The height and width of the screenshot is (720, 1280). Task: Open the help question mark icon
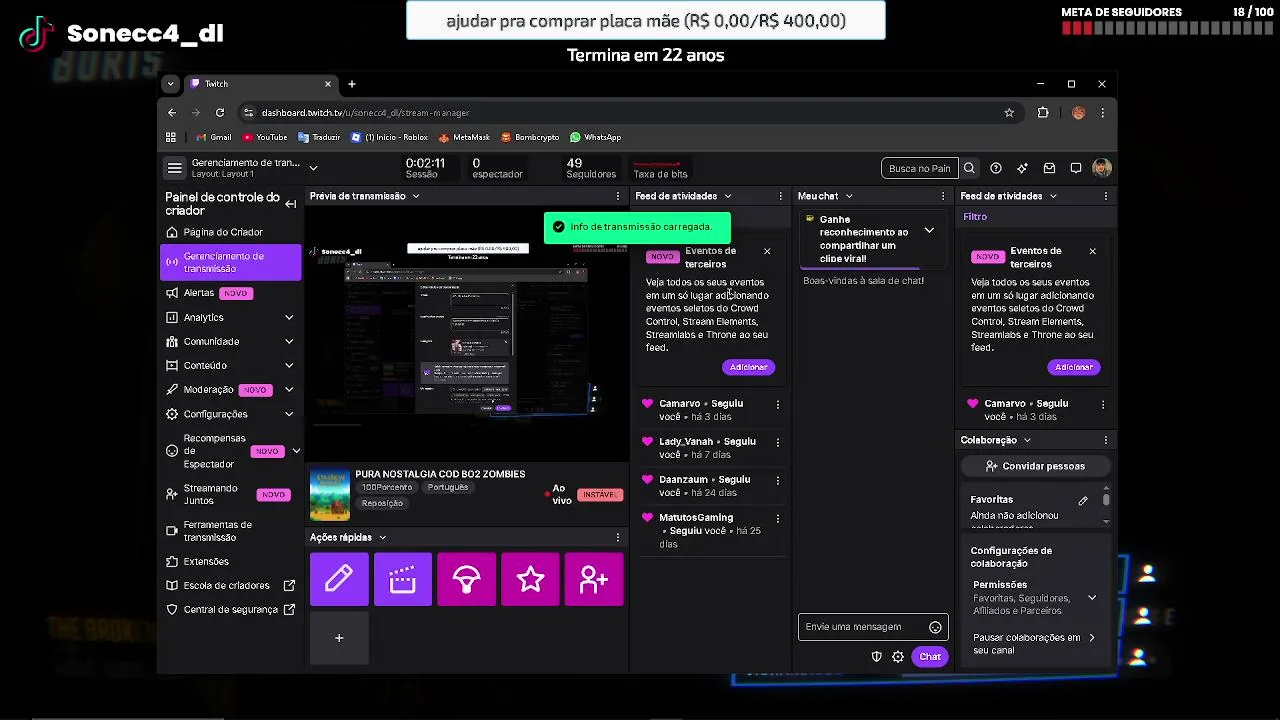pos(996,168)
